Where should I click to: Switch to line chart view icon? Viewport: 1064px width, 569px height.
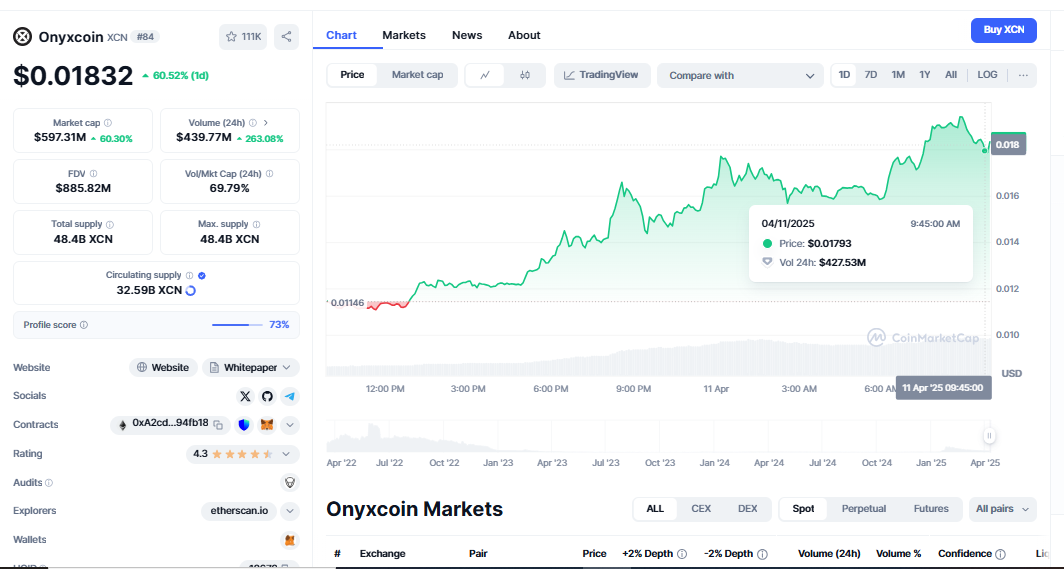[484, 75]
